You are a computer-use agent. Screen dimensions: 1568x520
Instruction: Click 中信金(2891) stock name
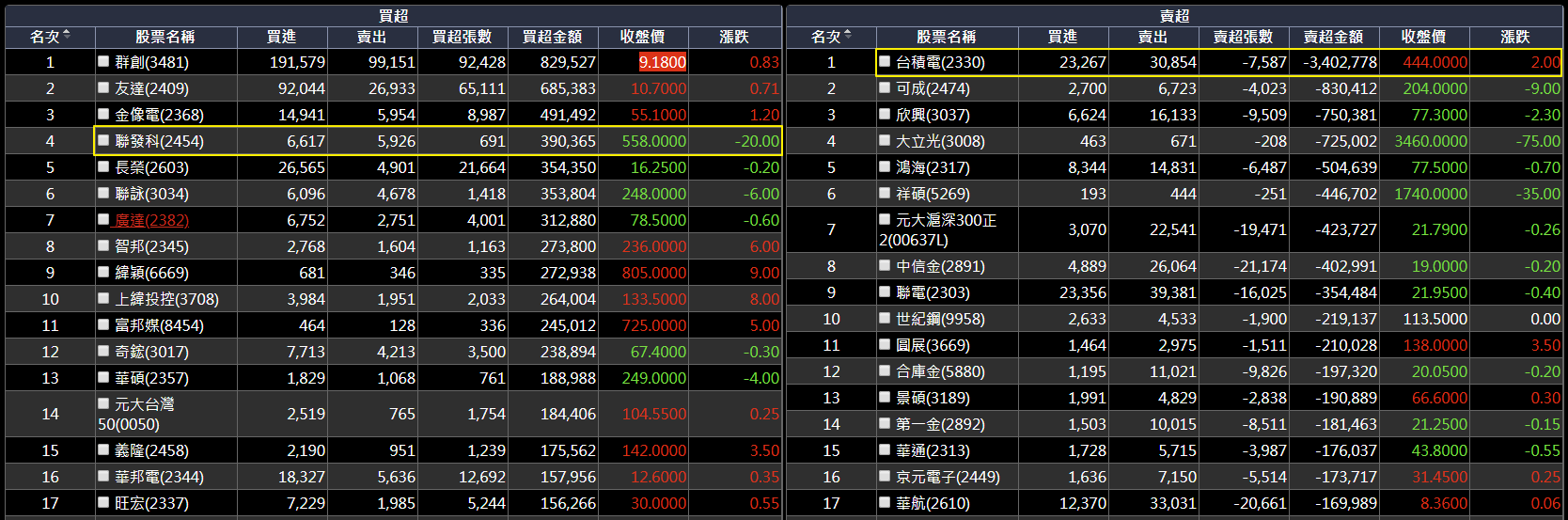point(940,266)
